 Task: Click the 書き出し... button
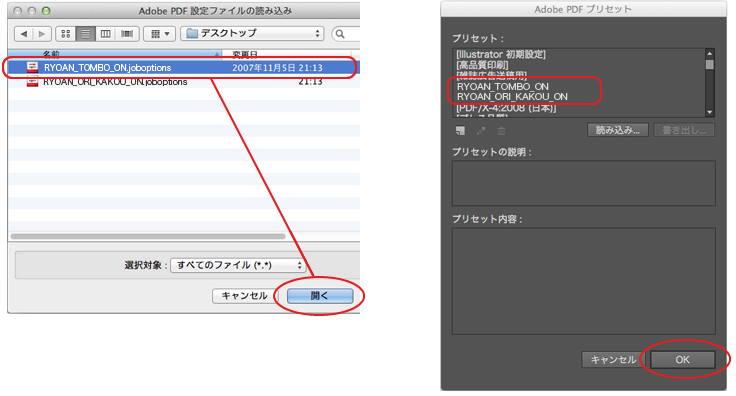tap(684, 130)
